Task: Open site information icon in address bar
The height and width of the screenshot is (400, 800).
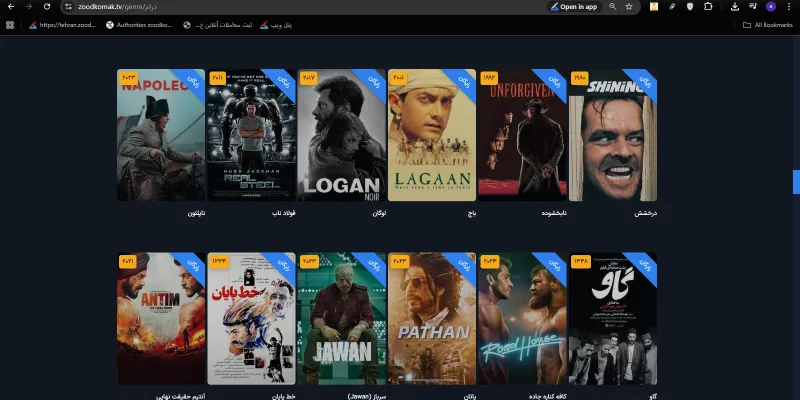Action: pos(69,7)
